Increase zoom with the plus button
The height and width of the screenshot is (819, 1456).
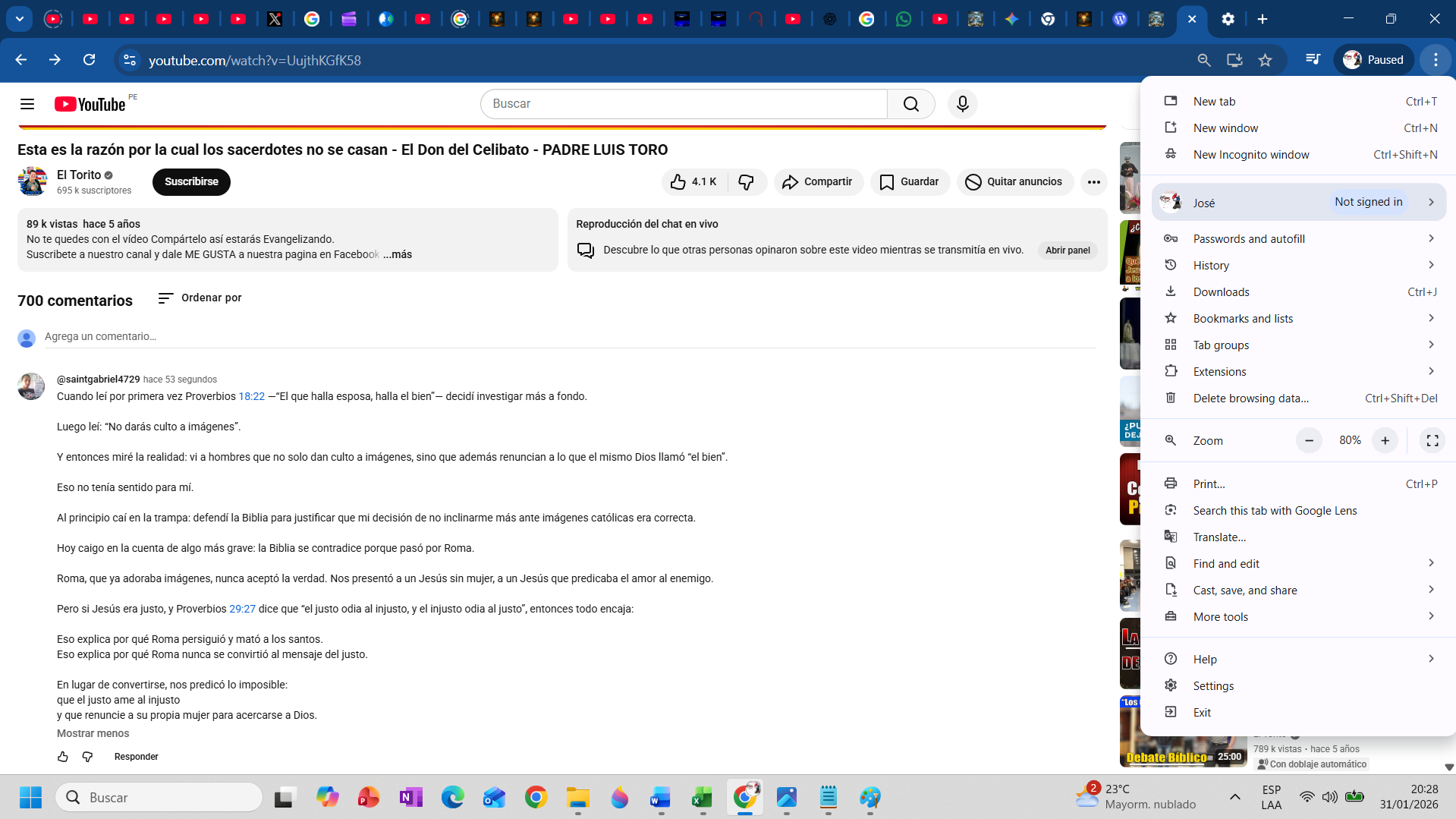[x=1385, y=441]
